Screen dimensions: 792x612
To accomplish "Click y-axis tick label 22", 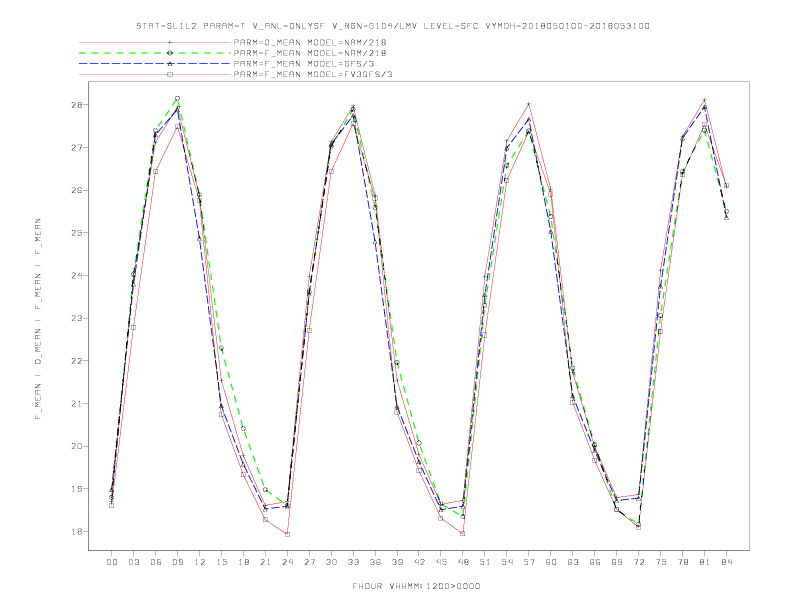I will click(78, 361).
